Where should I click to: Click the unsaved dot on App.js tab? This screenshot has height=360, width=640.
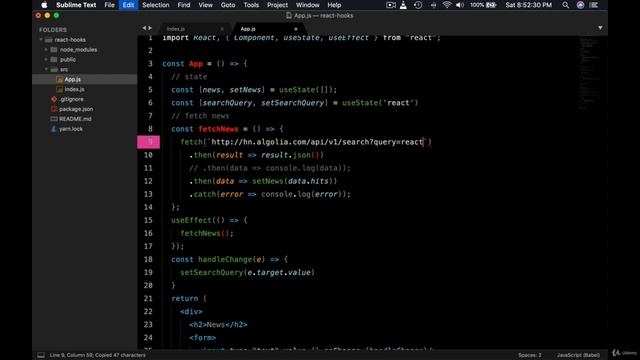(x=296, y=29)
